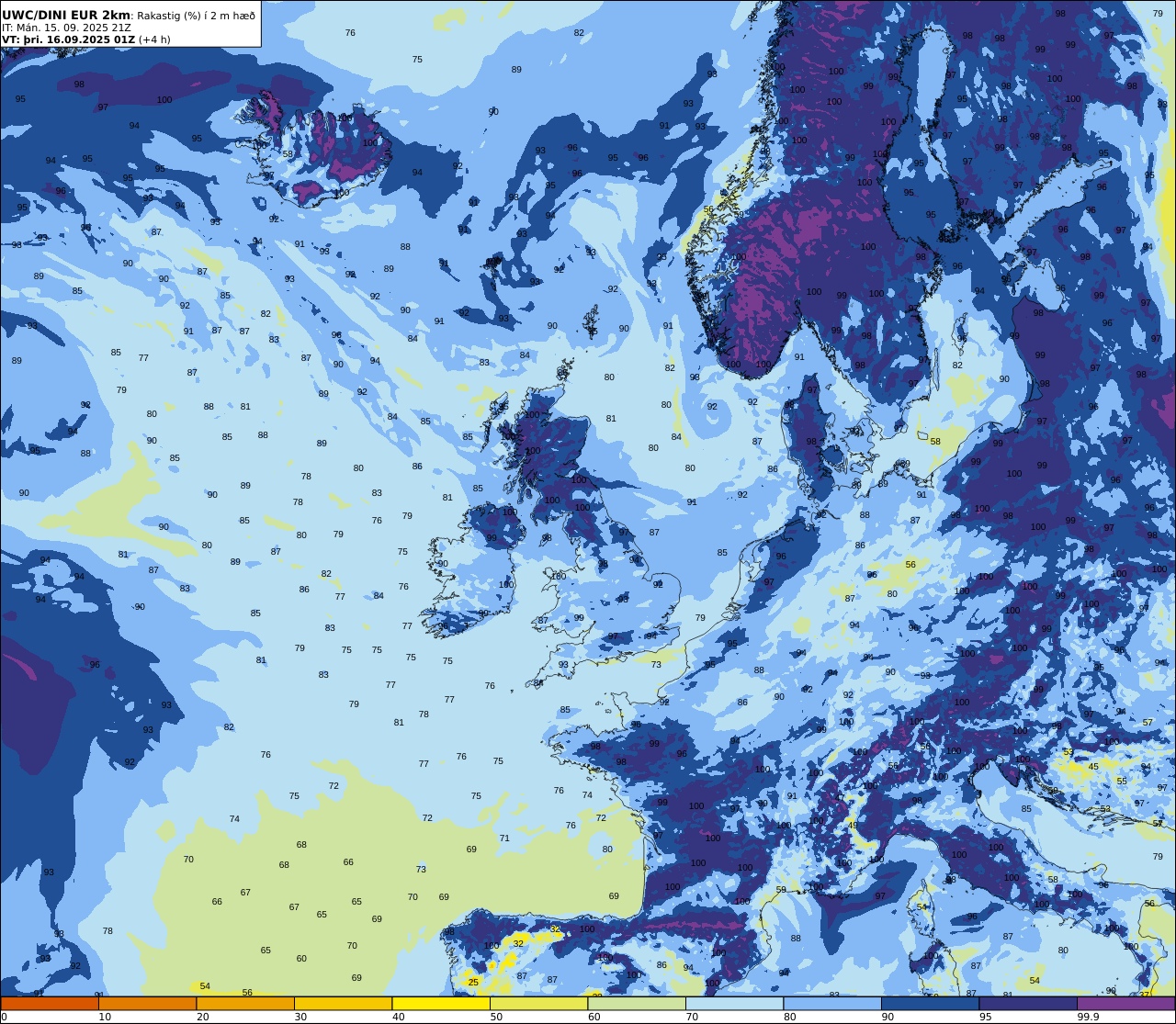This screenshot has height=1024, width=1176.
Task: Click the '95' tick label under color bar
Action: pos(985,1017)
